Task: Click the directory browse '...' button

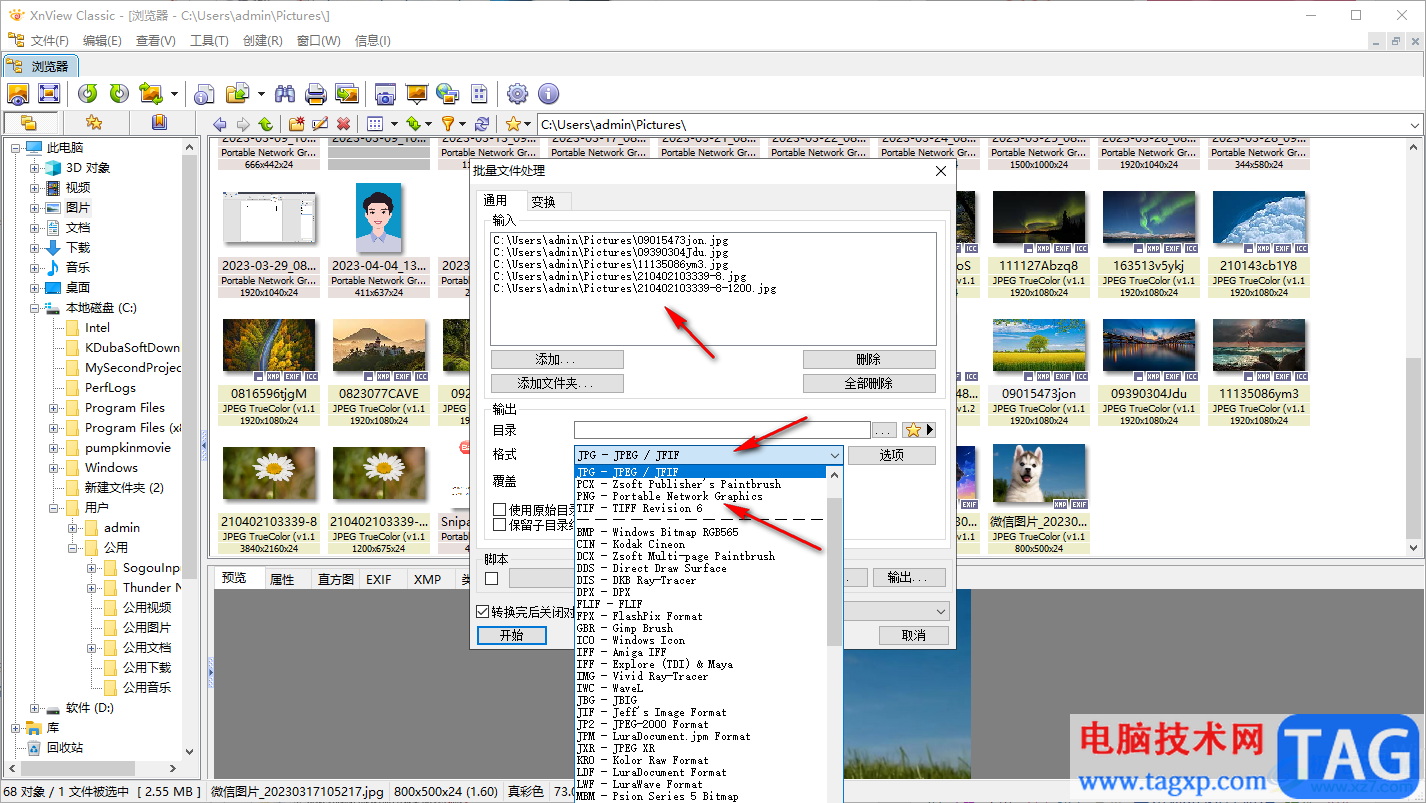Action: [x=884, y=430]
